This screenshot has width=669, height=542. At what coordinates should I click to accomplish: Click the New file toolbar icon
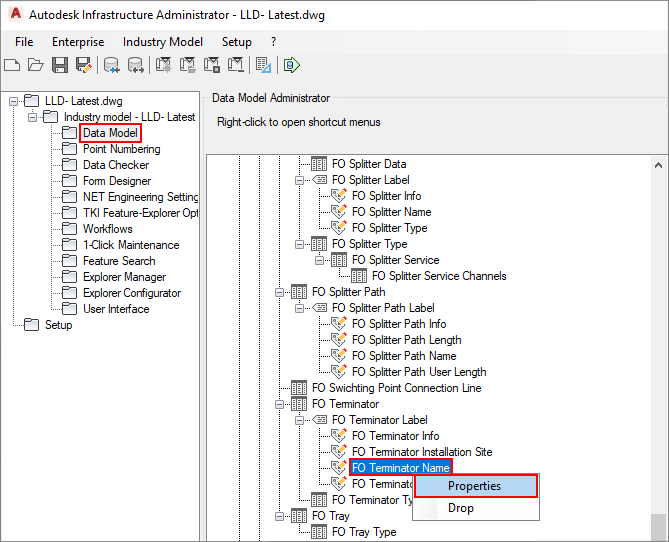point(12,65)
